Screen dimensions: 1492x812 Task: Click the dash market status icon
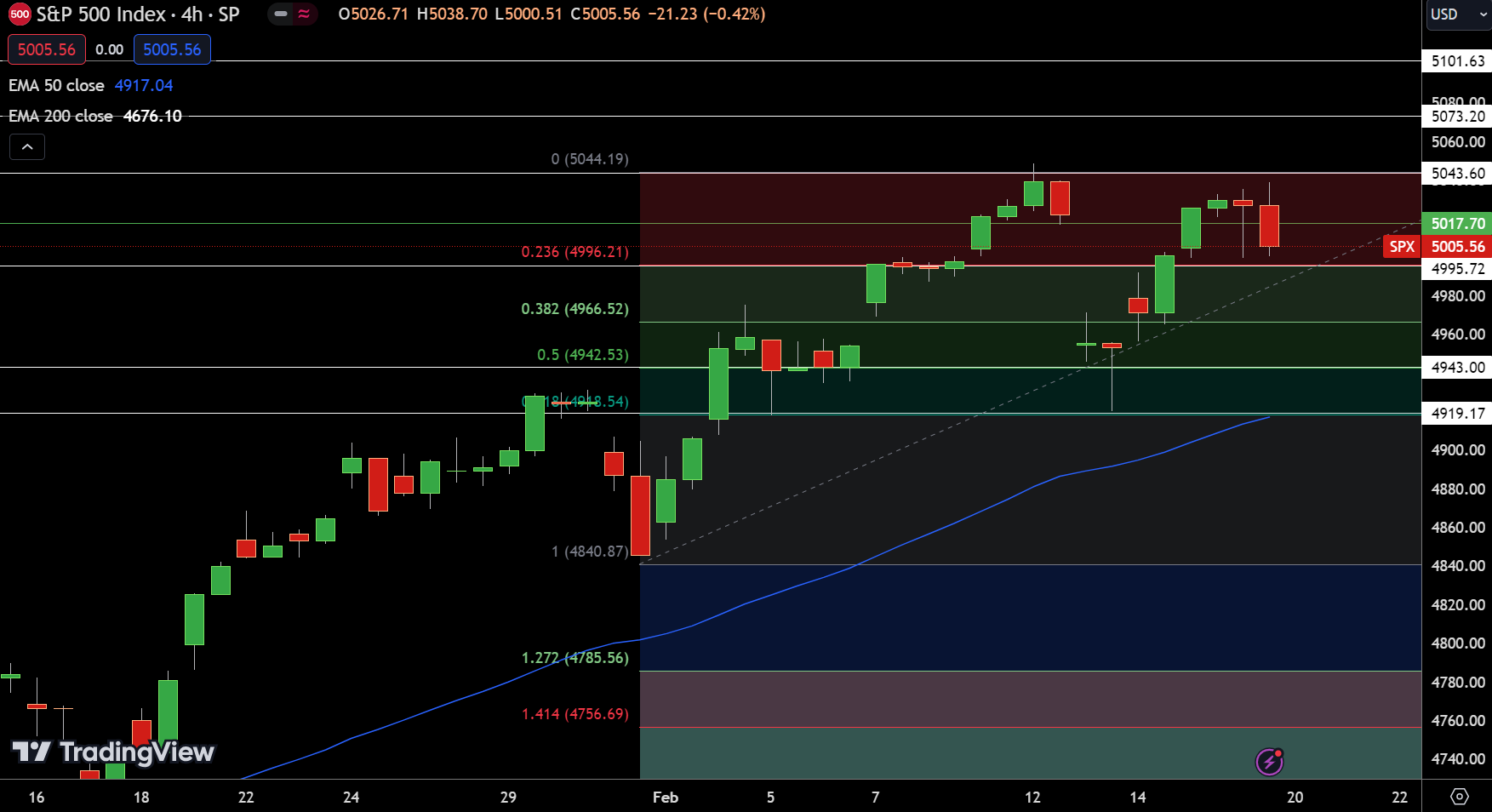click(281, 14)
